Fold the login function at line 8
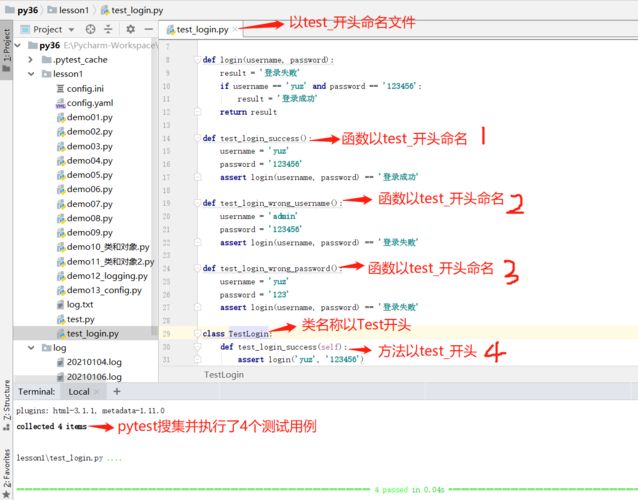 tap(197, 60)
